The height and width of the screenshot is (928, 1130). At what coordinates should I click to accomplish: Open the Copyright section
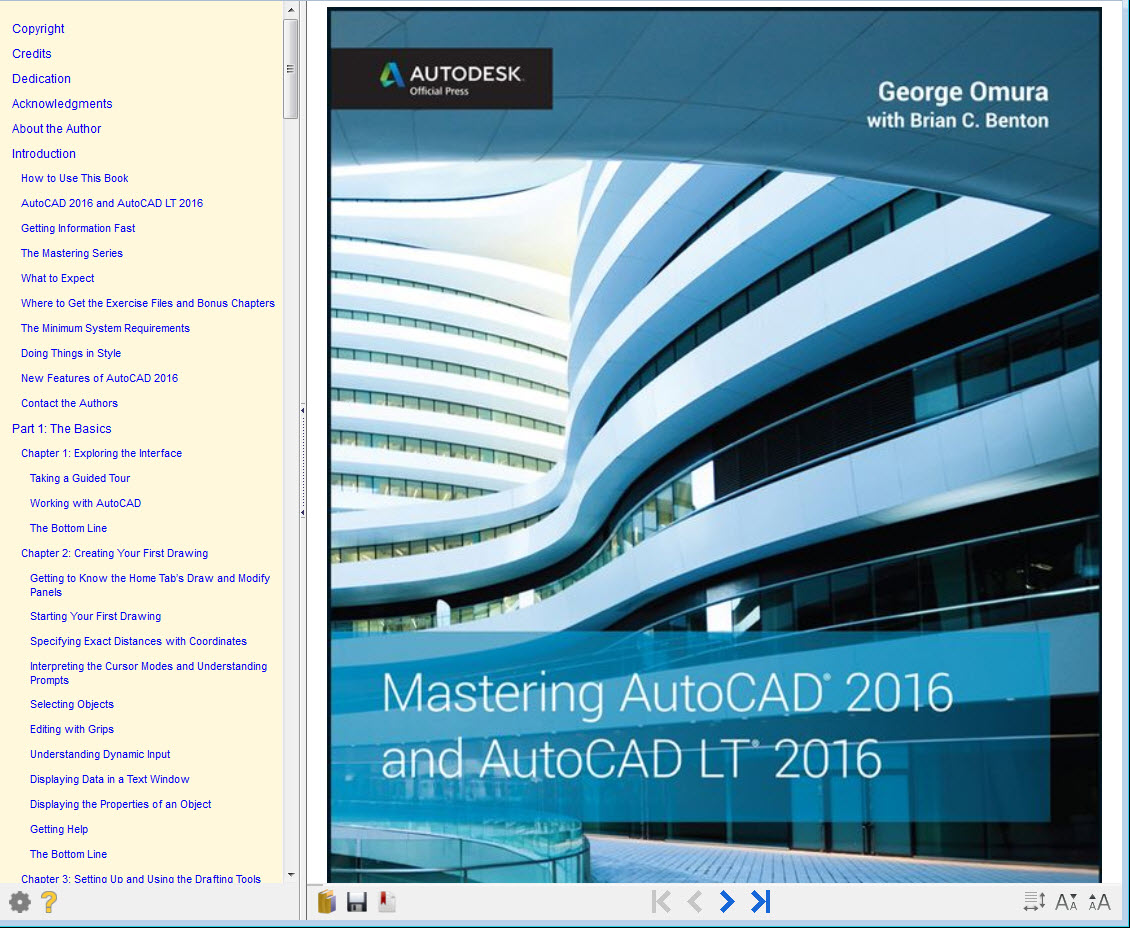[38, 29]
